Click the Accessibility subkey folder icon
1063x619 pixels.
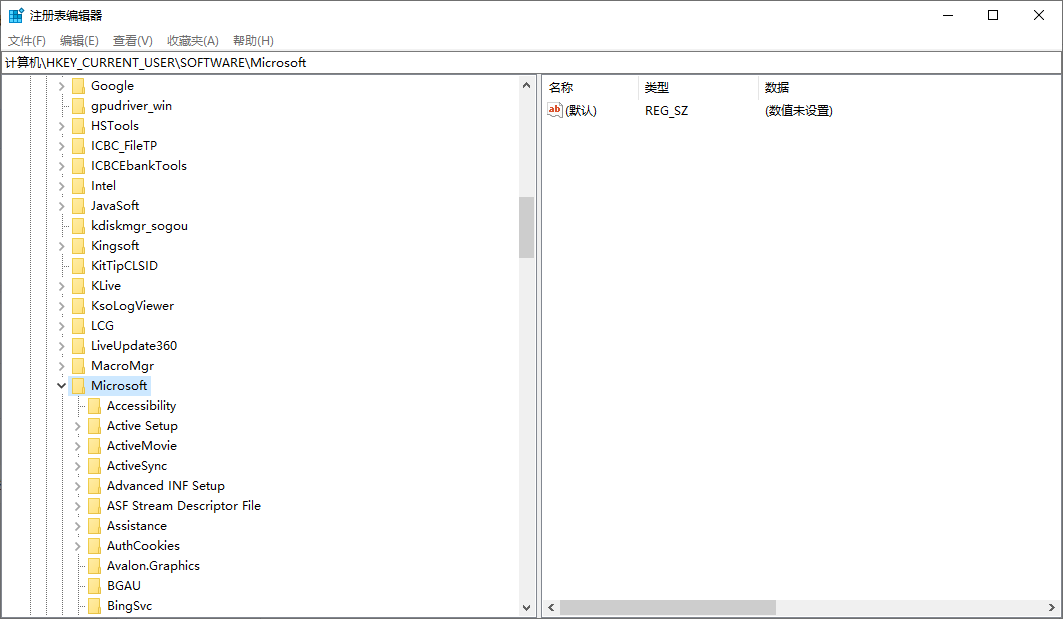click(96, 405)
